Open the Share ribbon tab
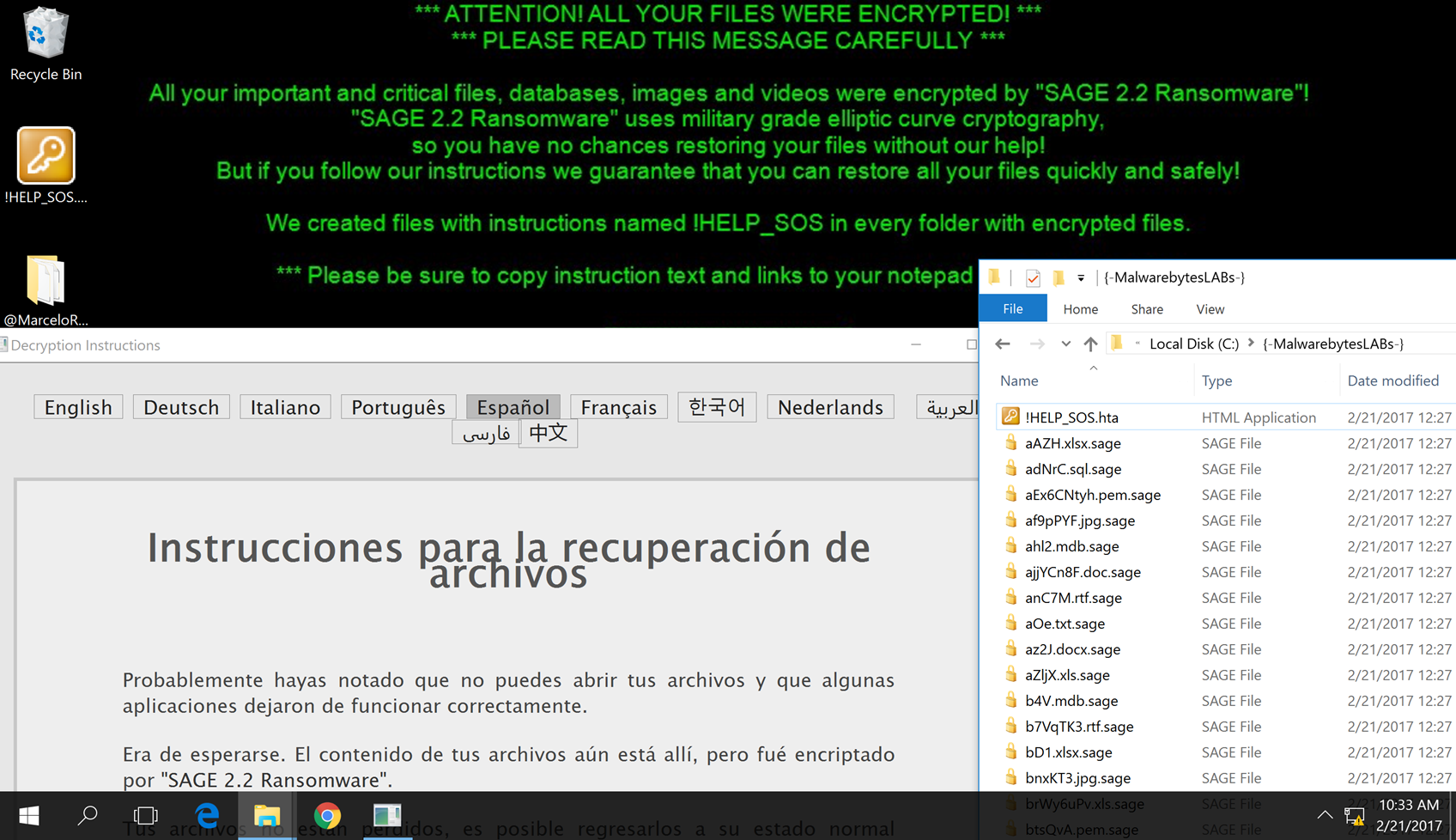The height and width of the screenshot is (840, 1456). [x=1147, y=309]
